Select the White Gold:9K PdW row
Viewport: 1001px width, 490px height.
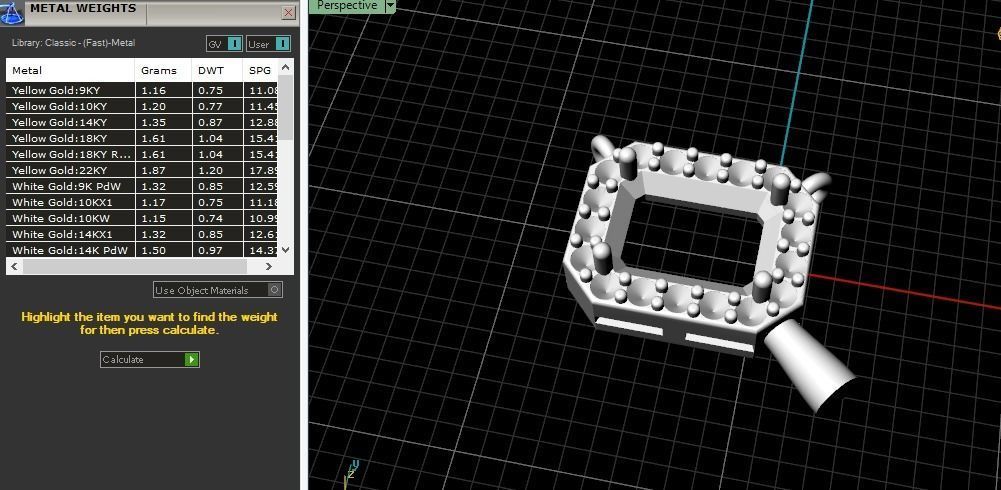pyautogui.click(x=142, y=186)
